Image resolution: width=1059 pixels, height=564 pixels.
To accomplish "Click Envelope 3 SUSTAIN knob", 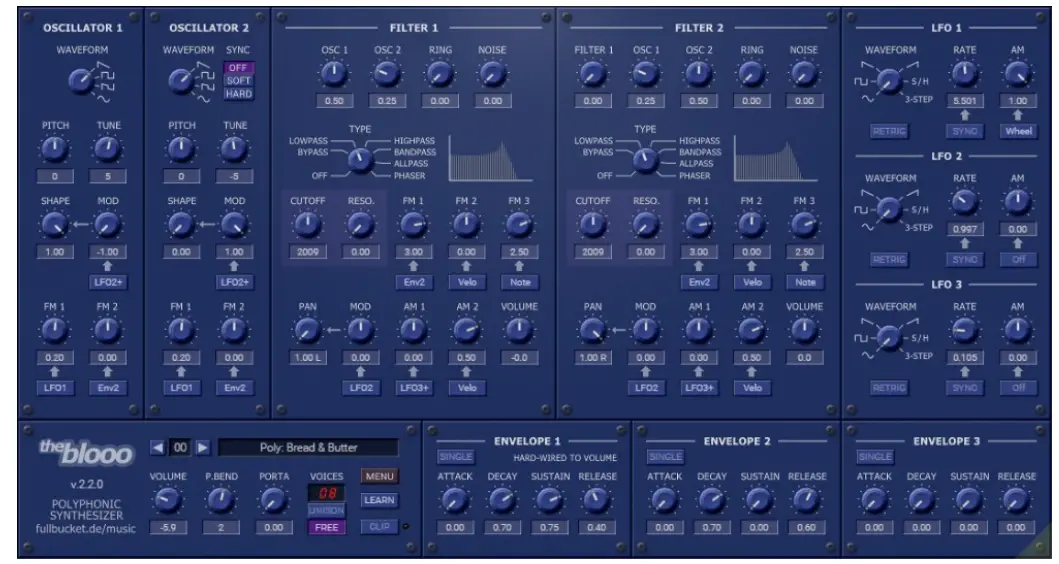I will tap(968, 500).
